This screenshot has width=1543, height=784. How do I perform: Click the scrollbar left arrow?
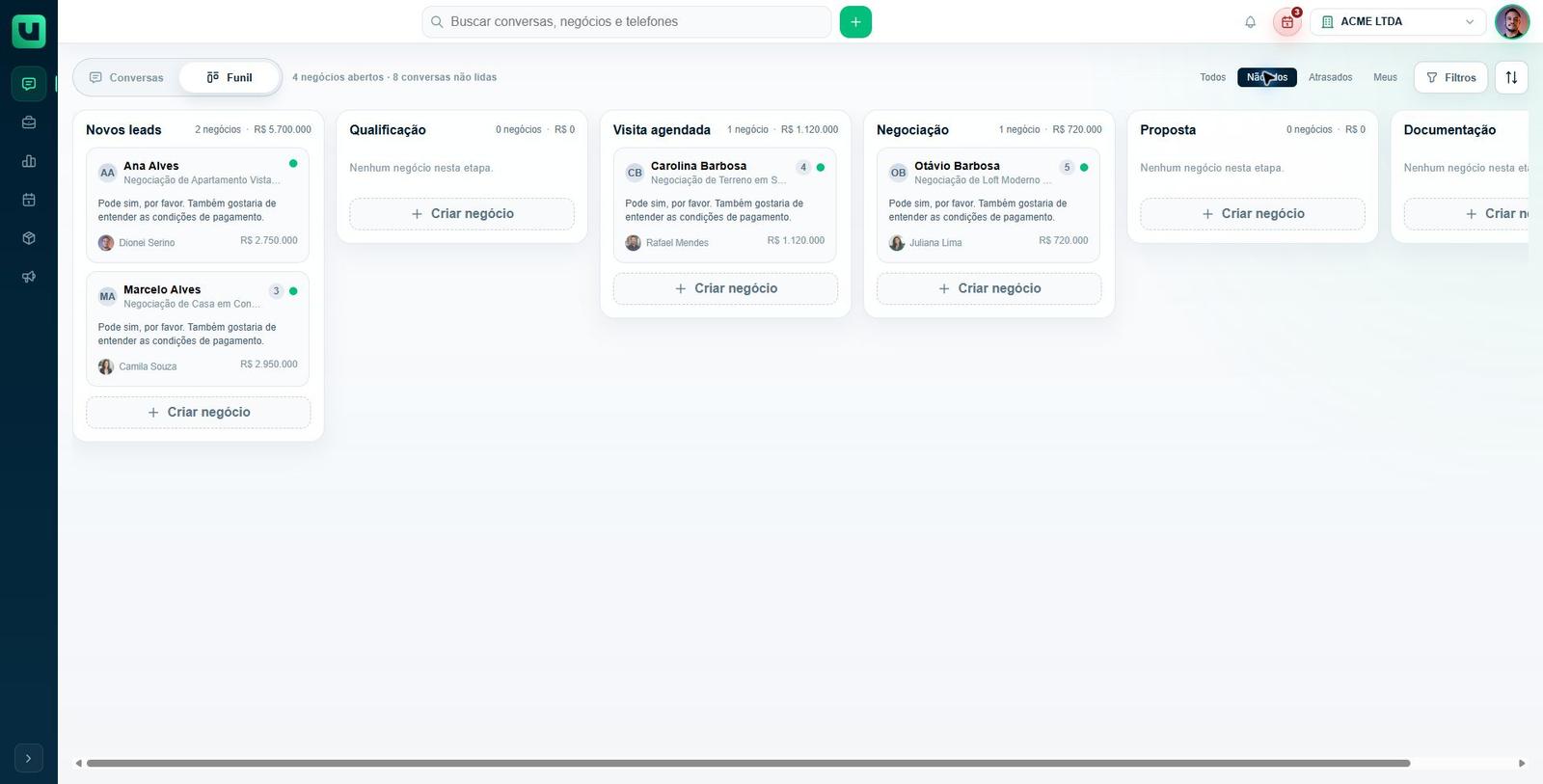[x=78, y=763]
